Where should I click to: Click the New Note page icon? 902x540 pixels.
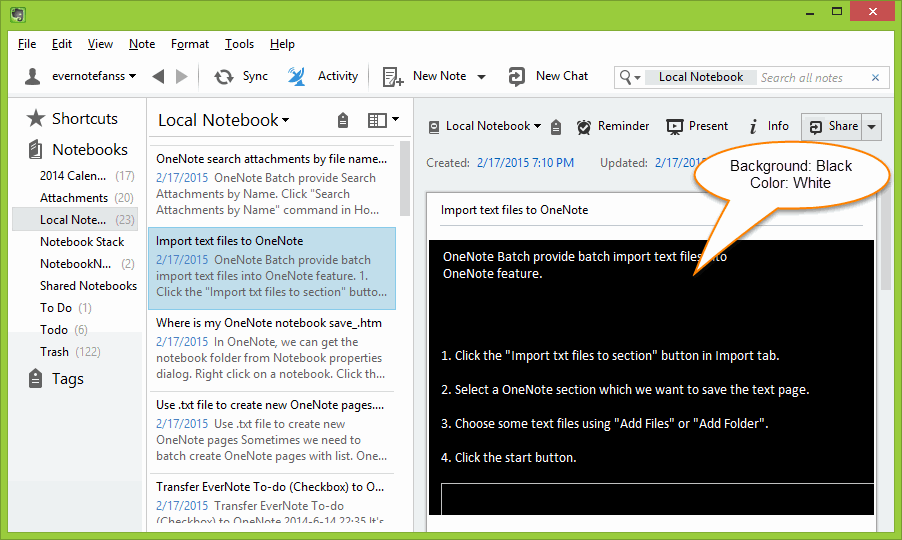tap(393, 76)
